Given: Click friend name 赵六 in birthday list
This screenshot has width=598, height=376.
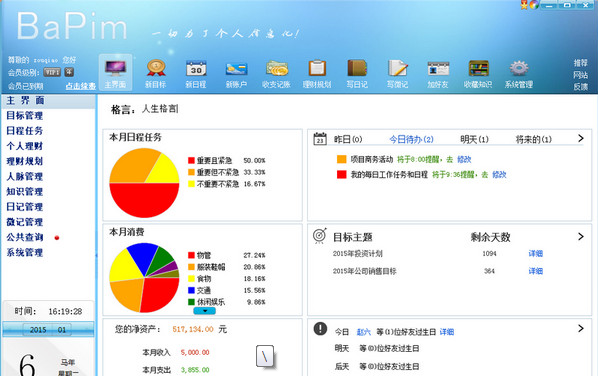Looking at the screenshot, I should pos(363,332).
